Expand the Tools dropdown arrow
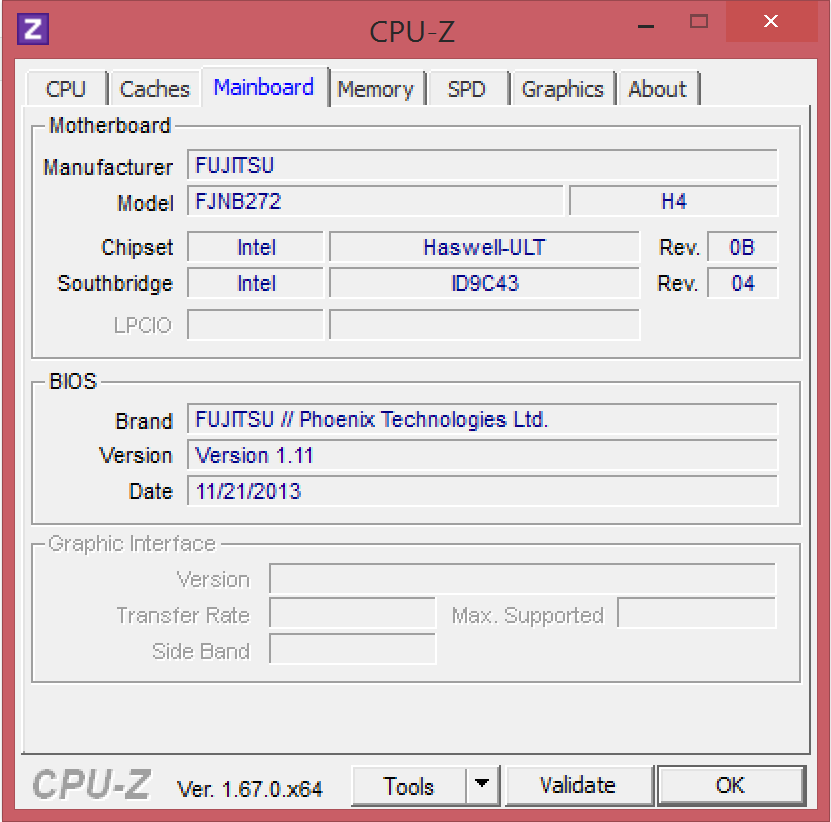The height and width of the screenshot is (822, 831). tap(482, 784)
